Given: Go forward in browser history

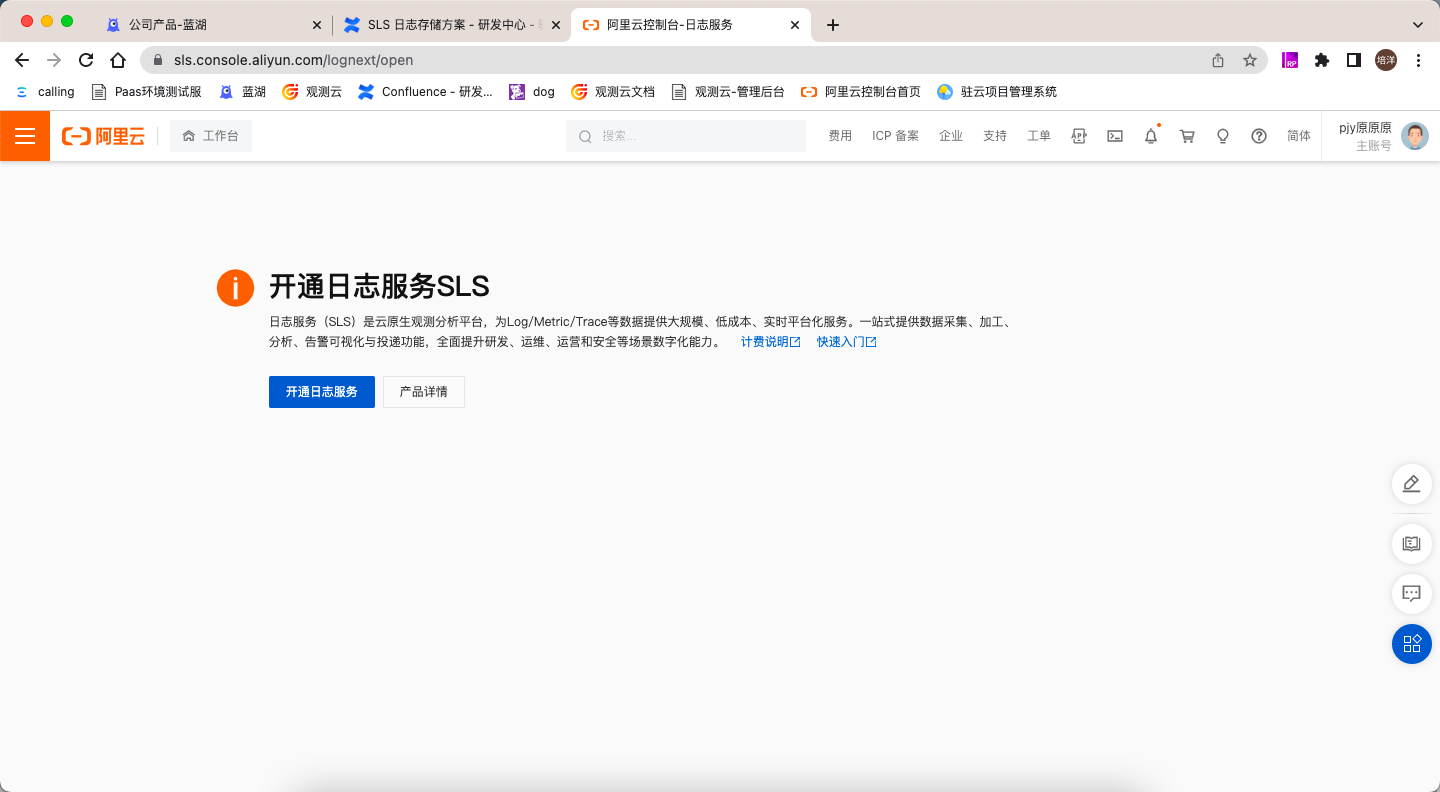Looking at the screenshot, I should [x=54, y=60].
